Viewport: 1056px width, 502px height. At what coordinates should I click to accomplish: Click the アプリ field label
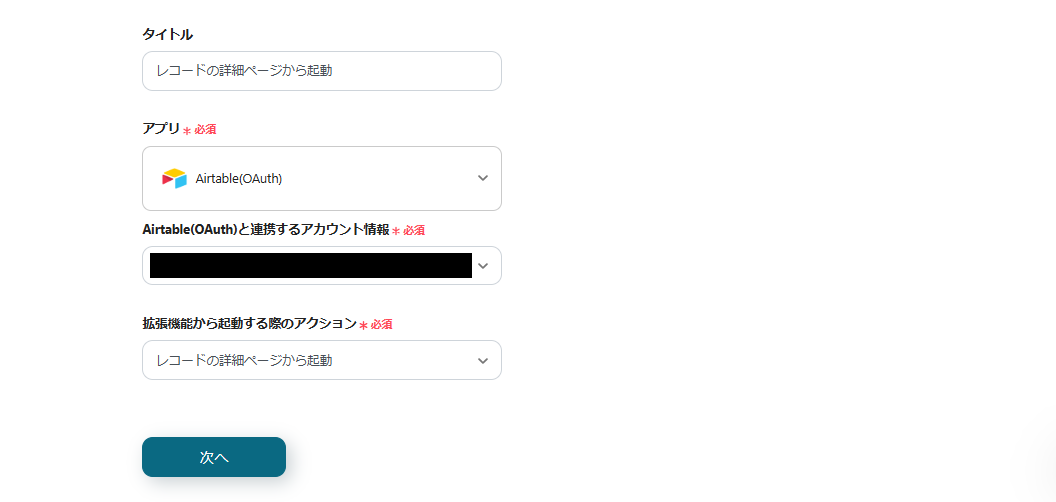point(161,129)
